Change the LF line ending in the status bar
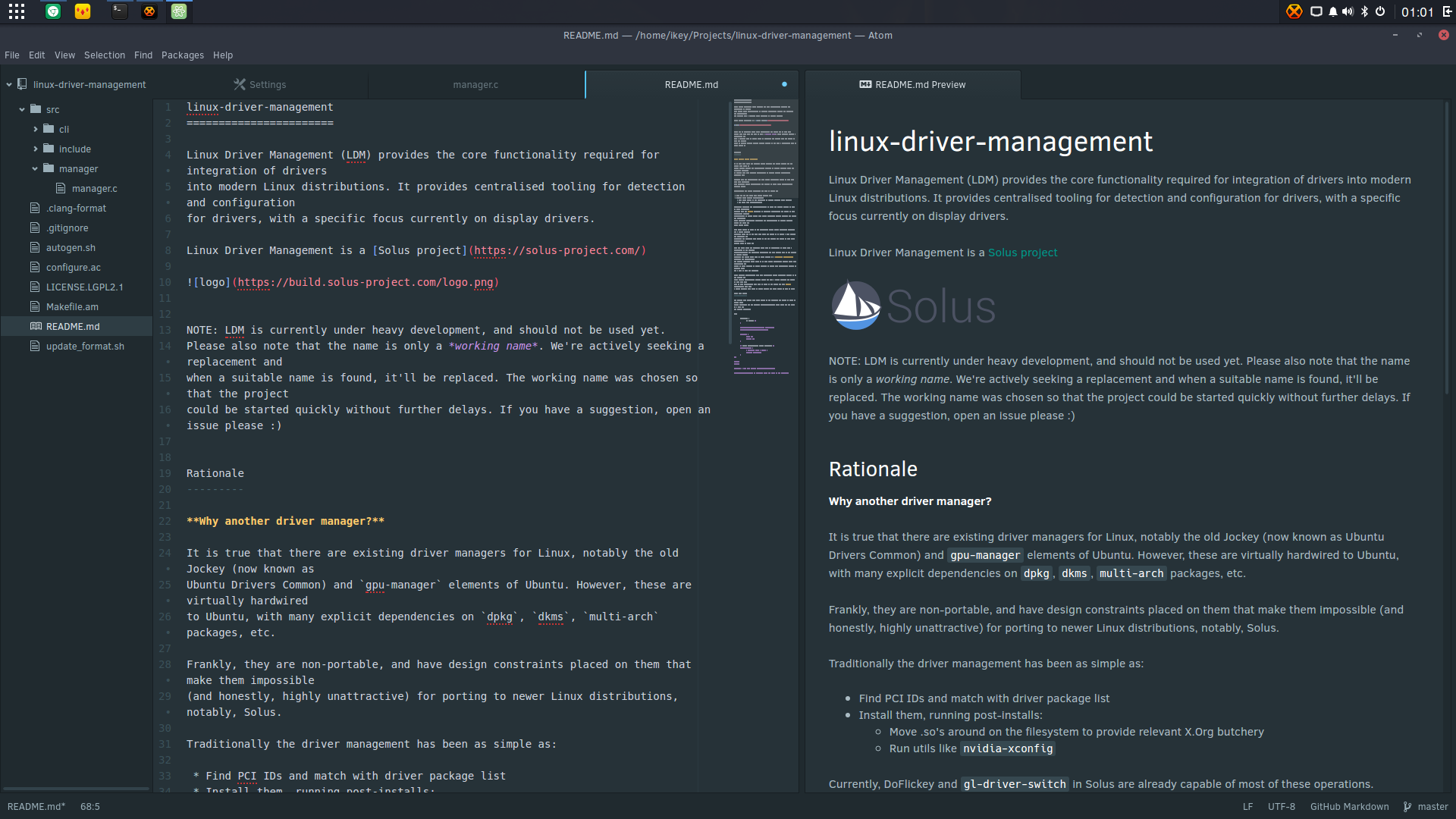 (x=1247, y=807)
